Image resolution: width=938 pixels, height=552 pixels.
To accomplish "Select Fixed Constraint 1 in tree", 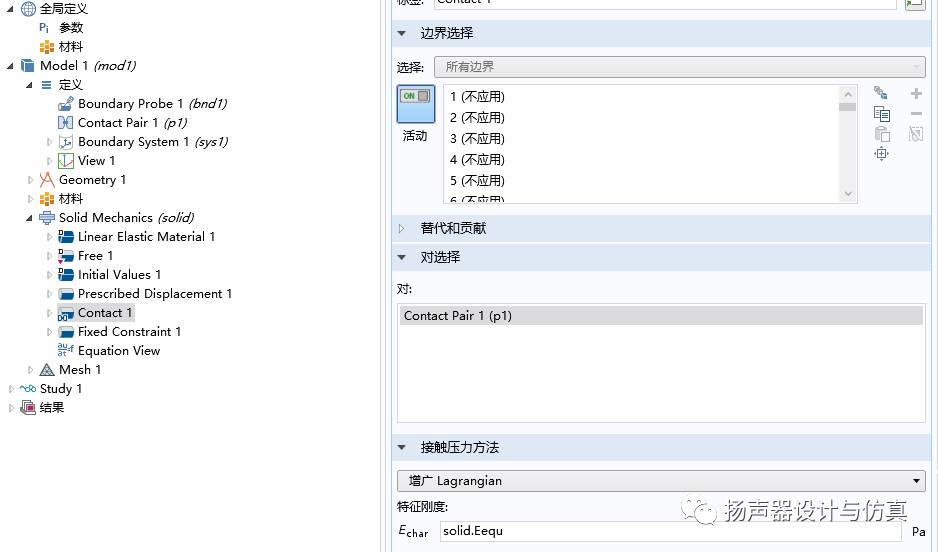I will [x=129, y=332].
